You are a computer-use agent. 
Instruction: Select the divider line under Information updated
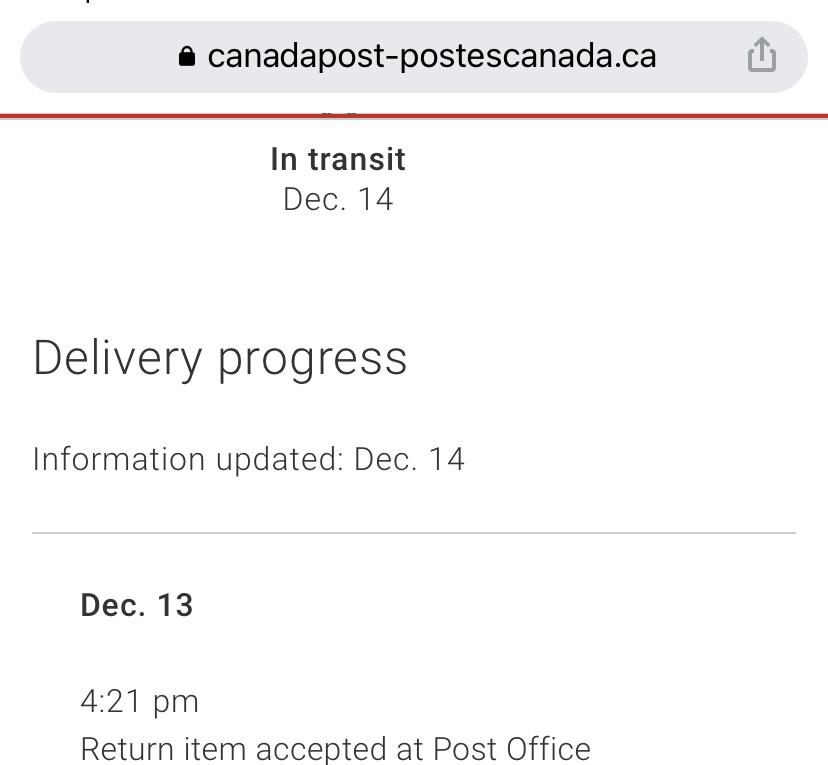coord(414,533)
